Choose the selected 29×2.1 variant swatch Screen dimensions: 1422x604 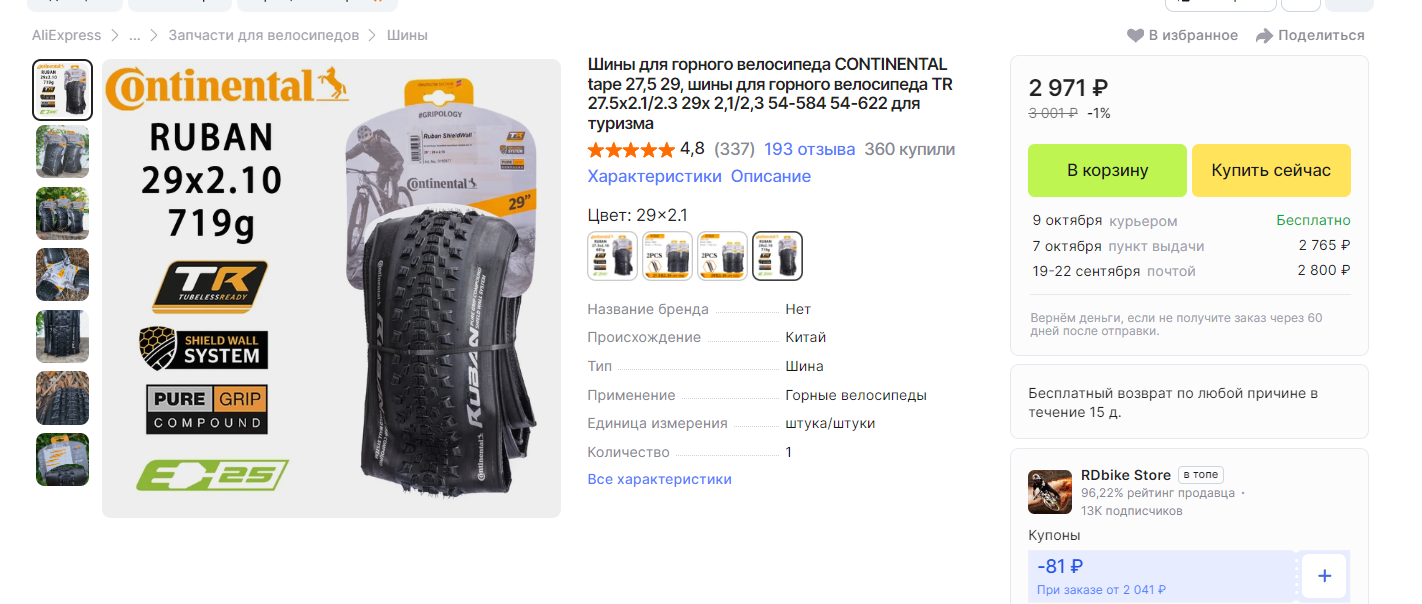pyautogui.click(x=777, y=256)
